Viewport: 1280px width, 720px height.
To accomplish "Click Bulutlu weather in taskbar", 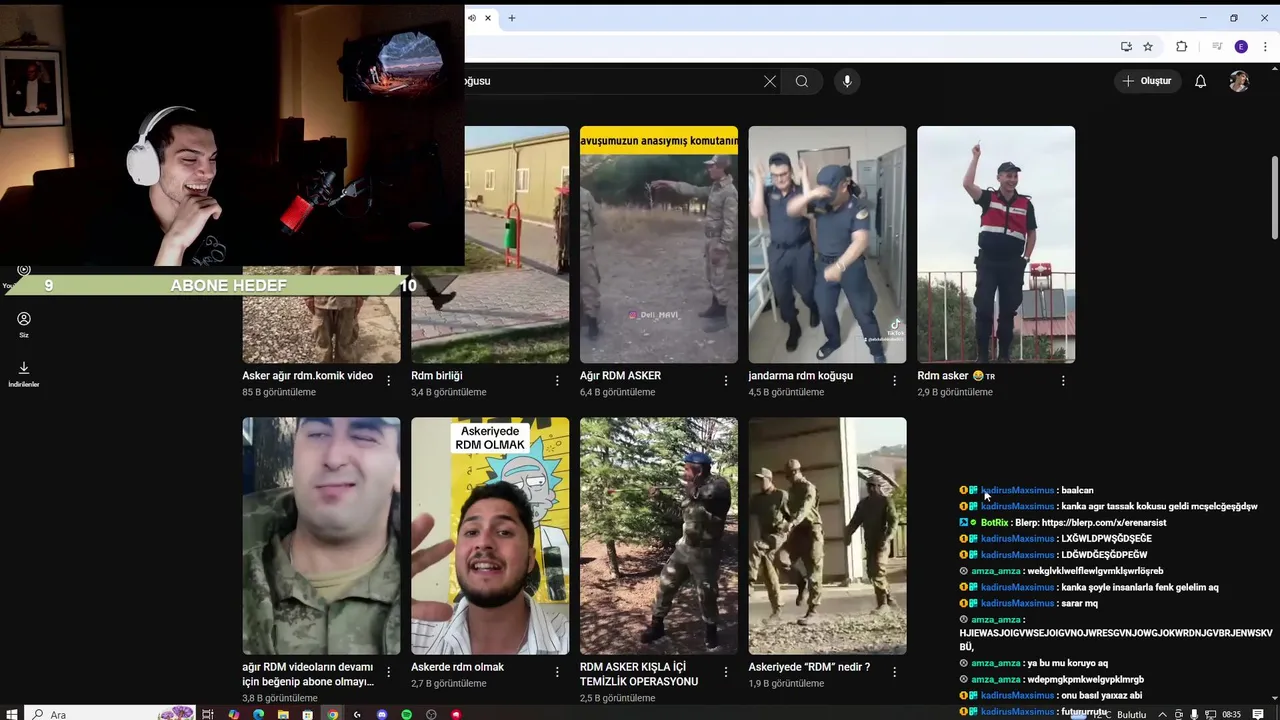I will click(1131, 714).
